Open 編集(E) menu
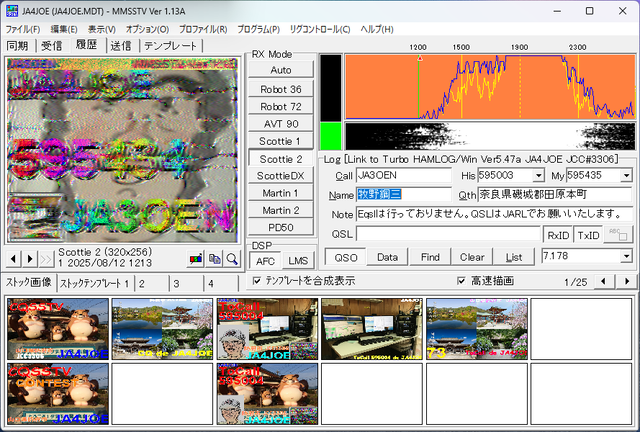This screenshot has width=640, height=432. click(x=64, y=29)
